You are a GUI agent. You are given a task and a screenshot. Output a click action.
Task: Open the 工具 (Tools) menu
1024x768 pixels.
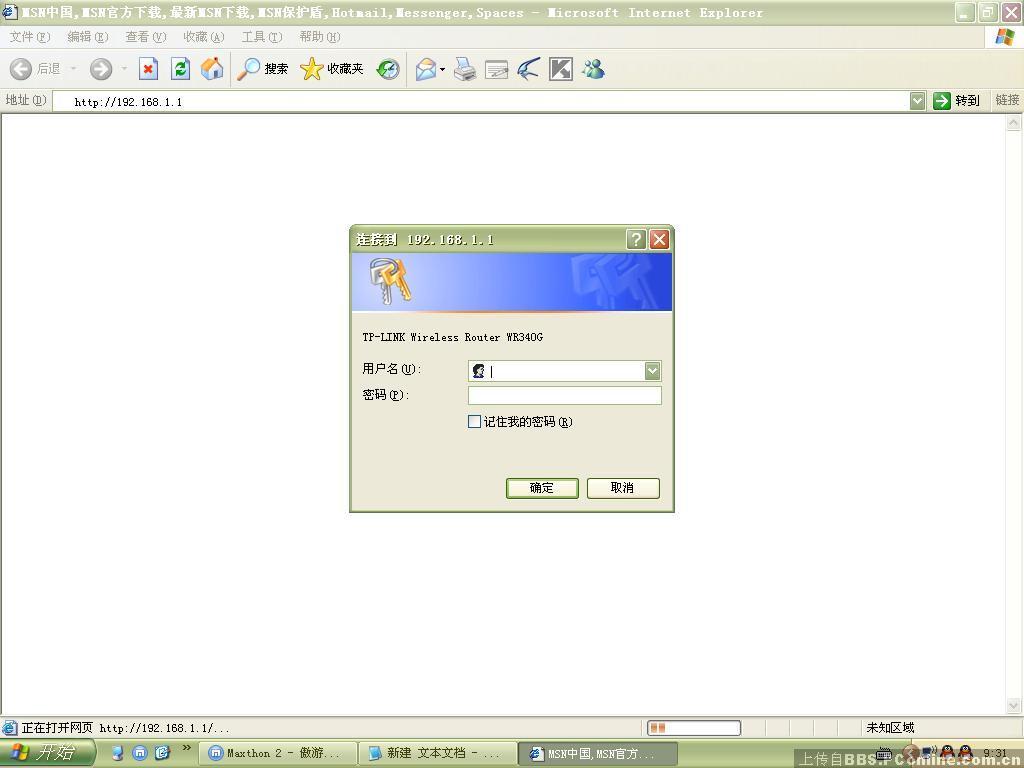(x=261, y=37)
